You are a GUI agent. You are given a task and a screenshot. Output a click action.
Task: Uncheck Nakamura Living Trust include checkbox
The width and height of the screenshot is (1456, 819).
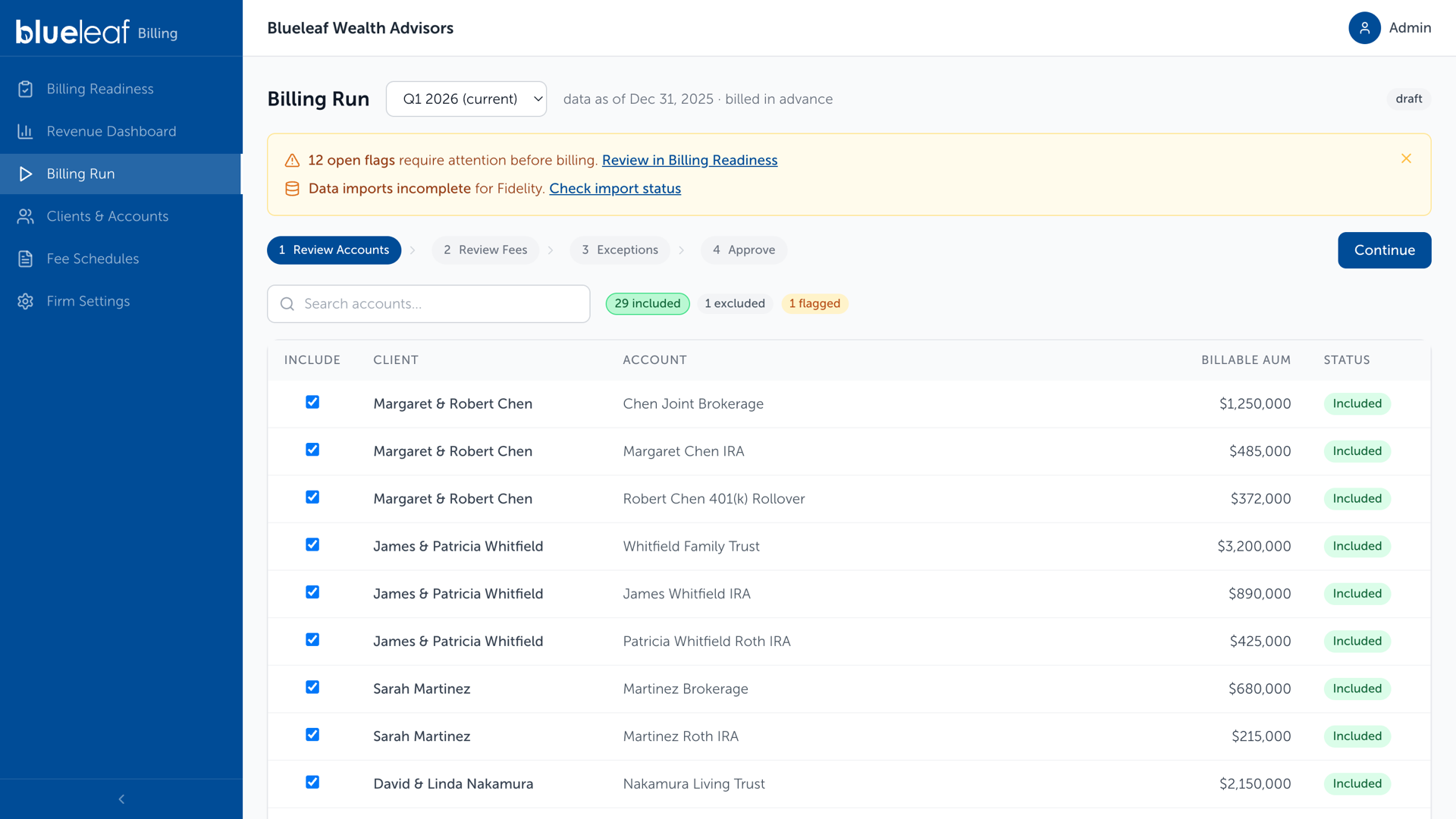click(x=312, y=782)
